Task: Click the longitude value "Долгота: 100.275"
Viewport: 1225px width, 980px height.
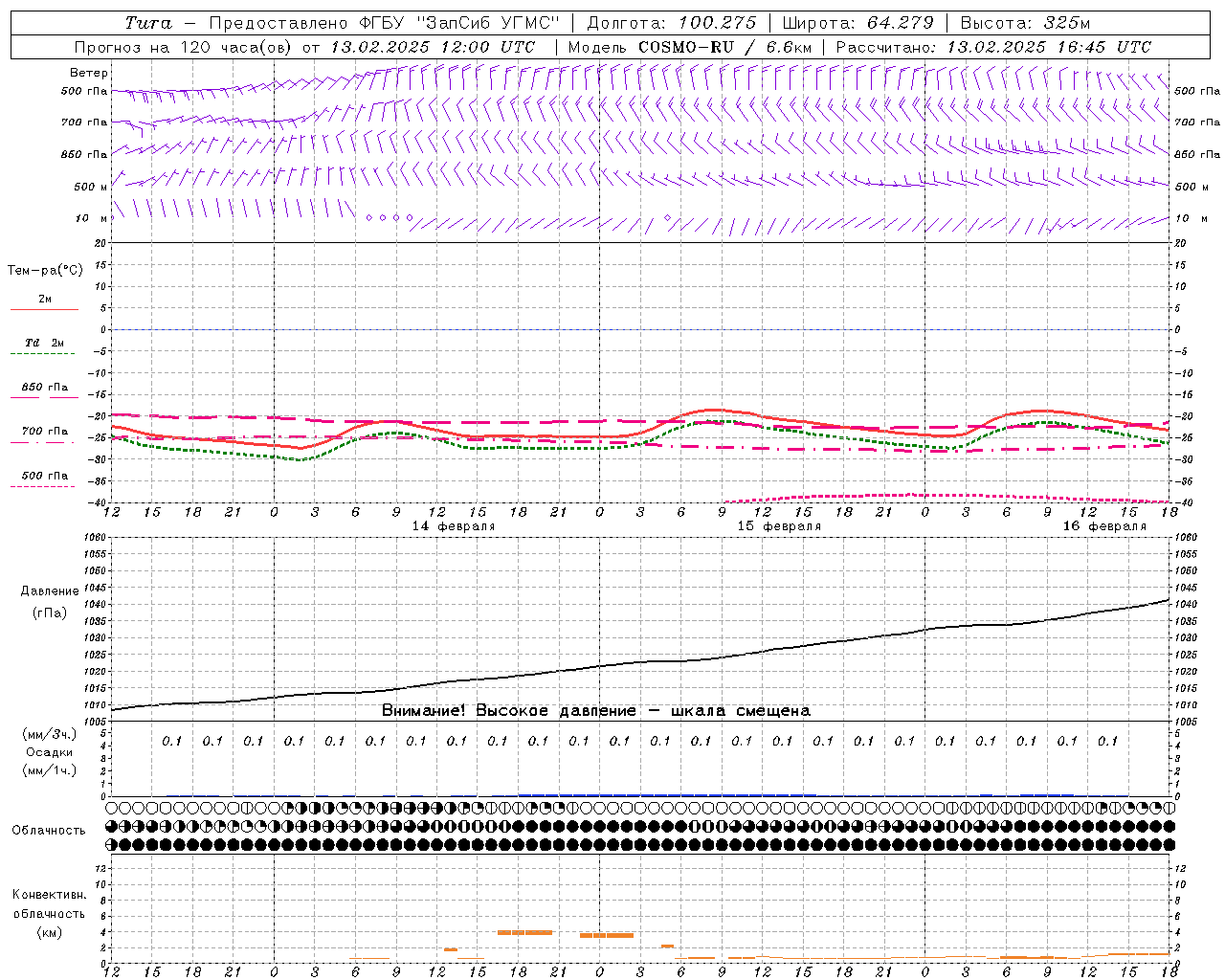Action: click(672, 23)
